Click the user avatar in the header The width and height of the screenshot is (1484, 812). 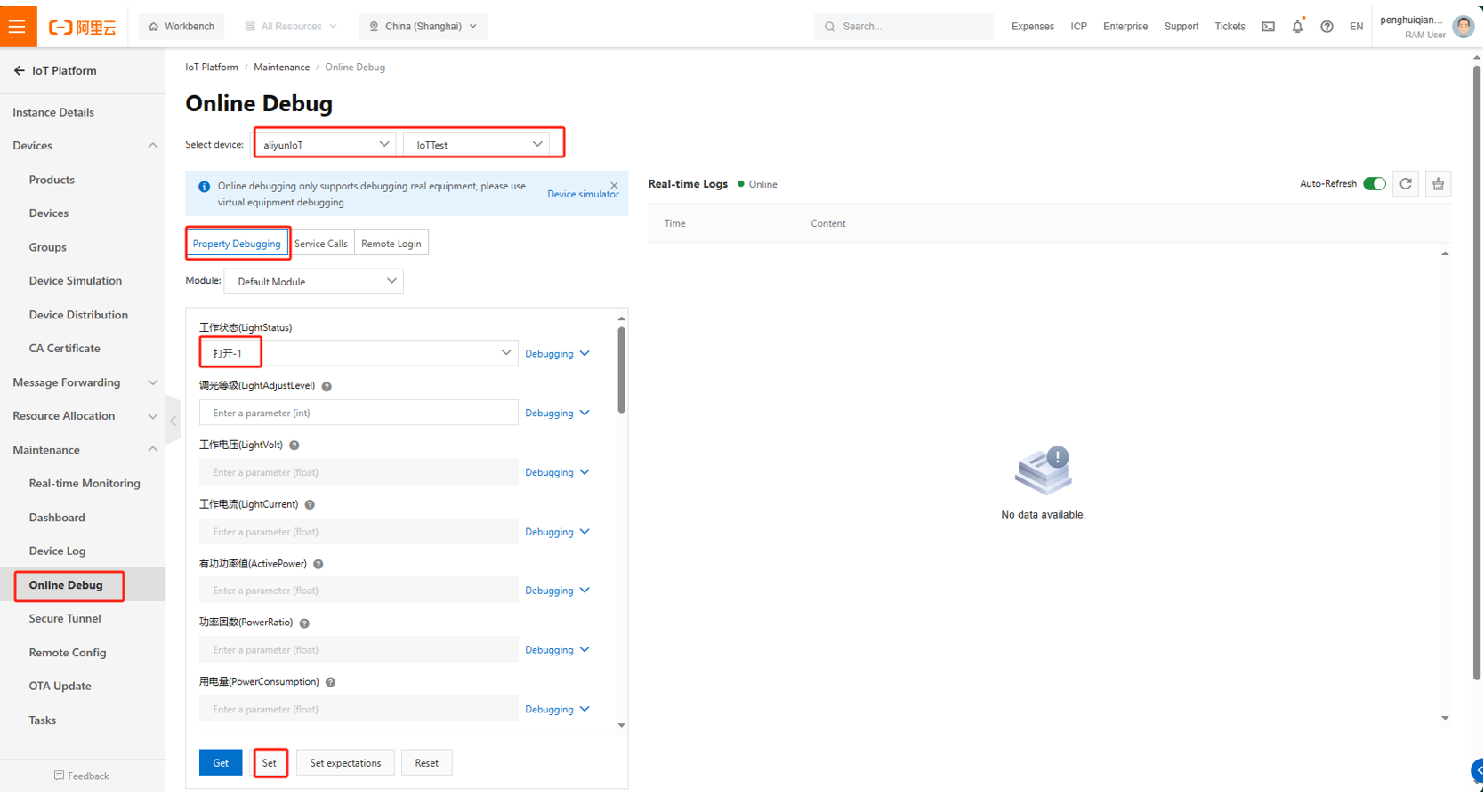pos(1463,27)
